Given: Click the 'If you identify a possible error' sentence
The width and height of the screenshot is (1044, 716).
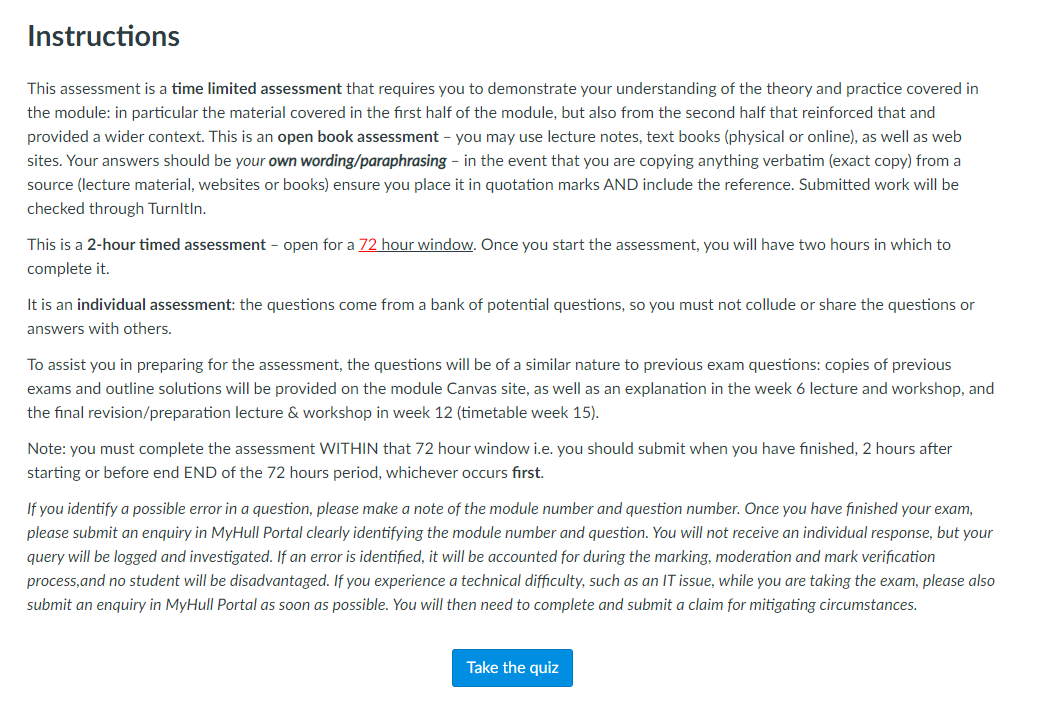Looking at the screenshot, I should coord(384,509).
